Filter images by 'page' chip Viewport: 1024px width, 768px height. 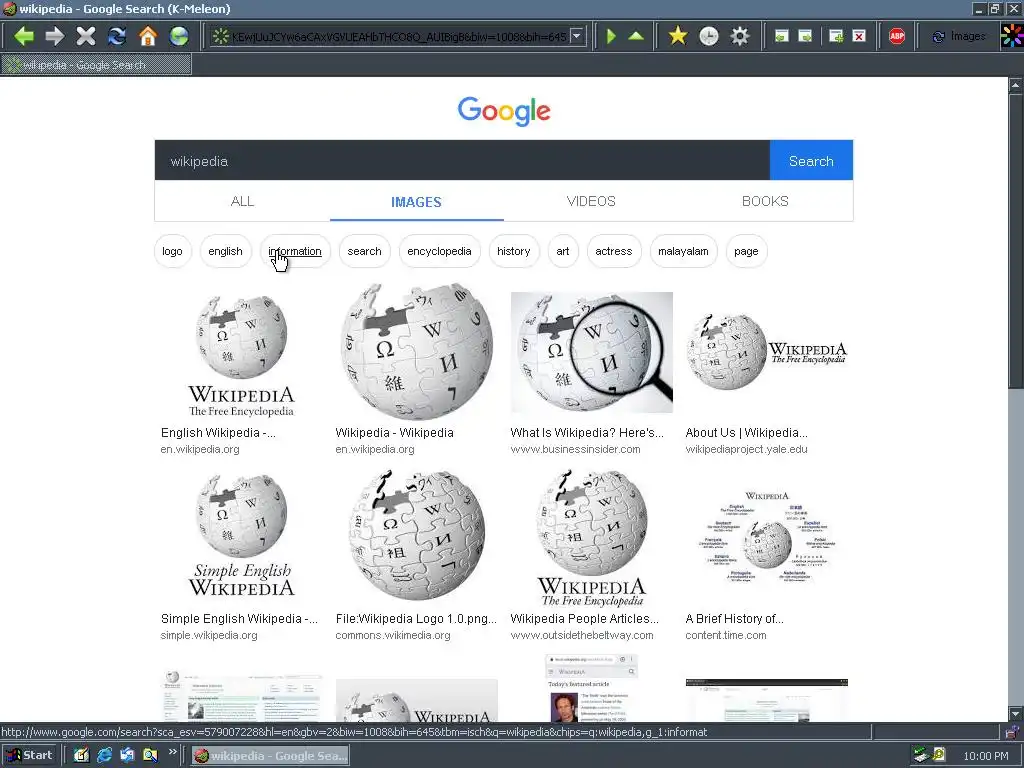tap(746, 251)
